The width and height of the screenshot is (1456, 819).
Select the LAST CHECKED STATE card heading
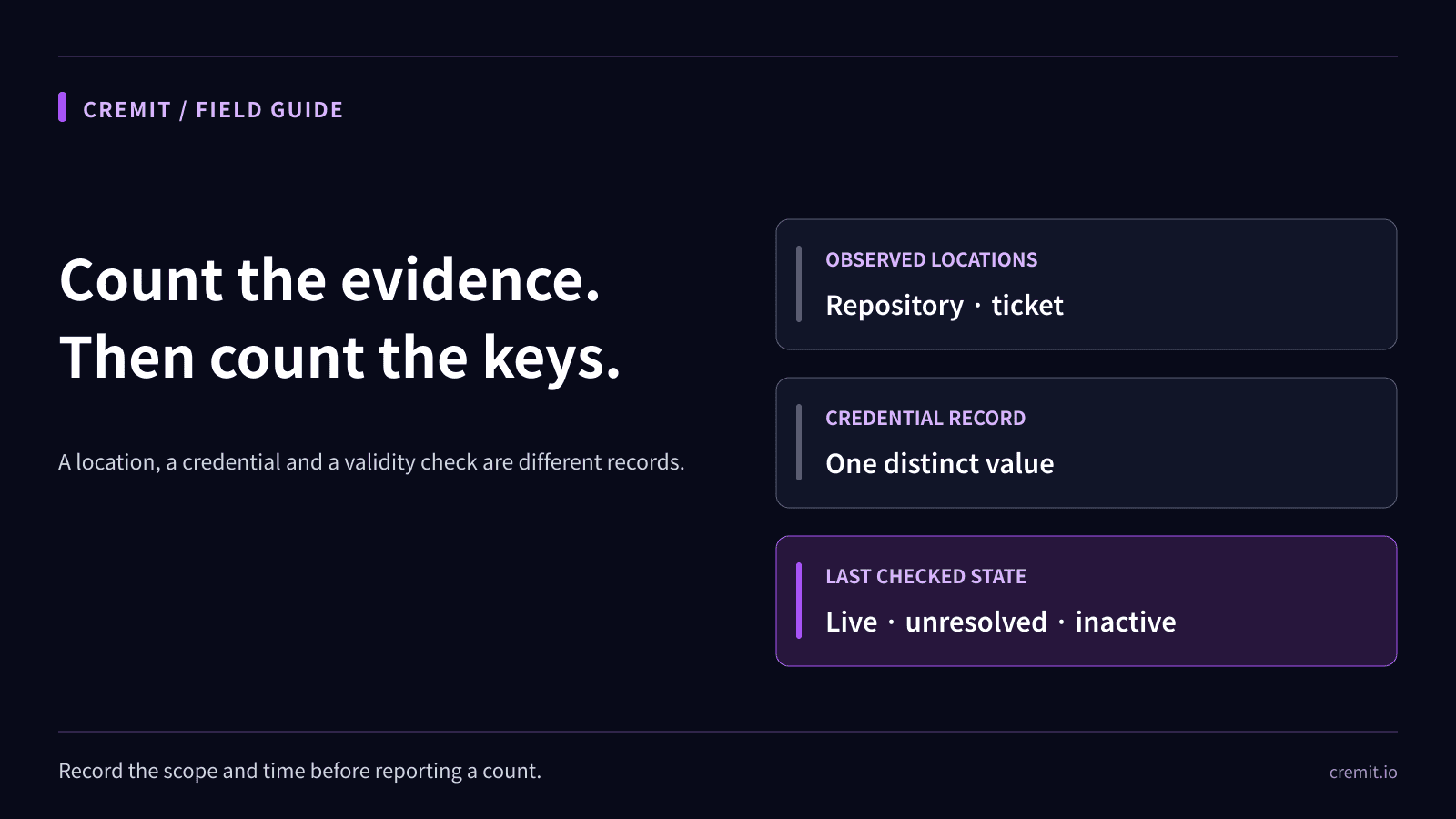click(925, 577)
